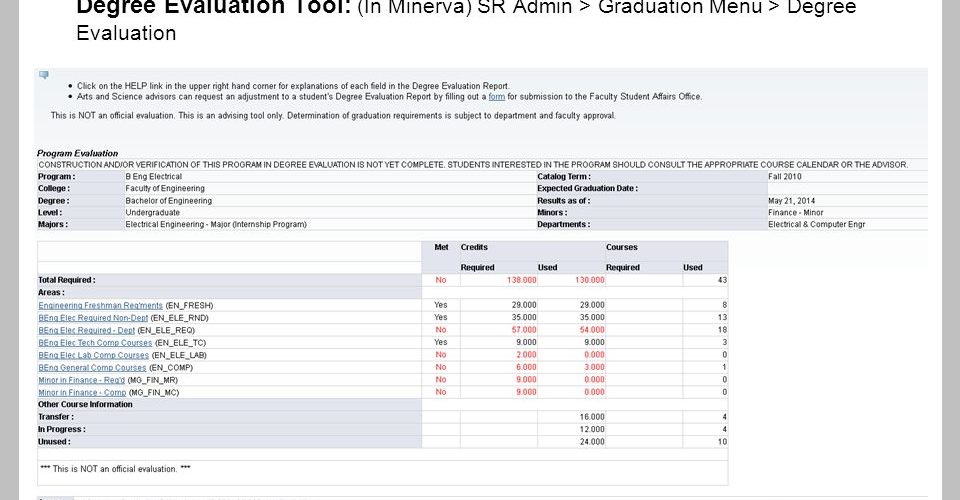Open BEng Elec Lab Comp Courses link
This screenshot has width=960, height=500.
coord(93,355)
